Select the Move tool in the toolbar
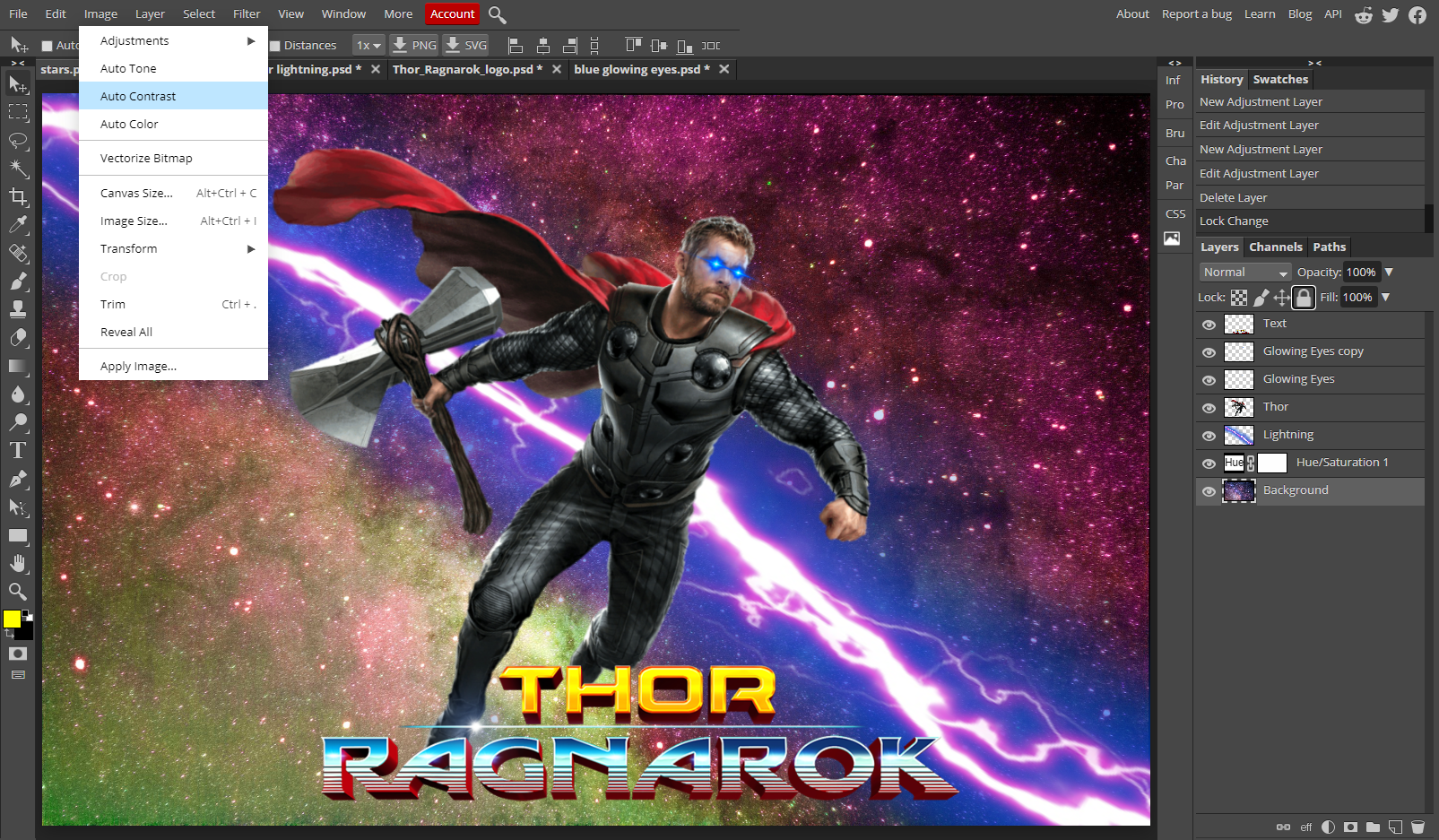 coord(18,84)
